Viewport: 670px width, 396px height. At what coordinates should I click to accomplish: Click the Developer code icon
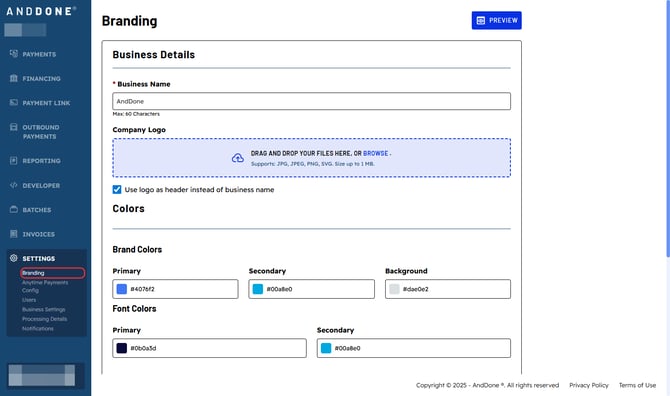(x=14, y=185)
